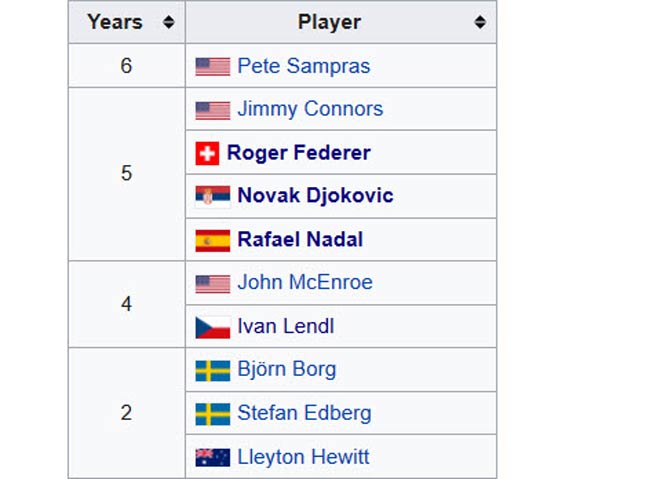Click the Swedish flag beside Björn Borg
Image resolution: width=660 pixels, height=479 pixels.
coord(213,371)
